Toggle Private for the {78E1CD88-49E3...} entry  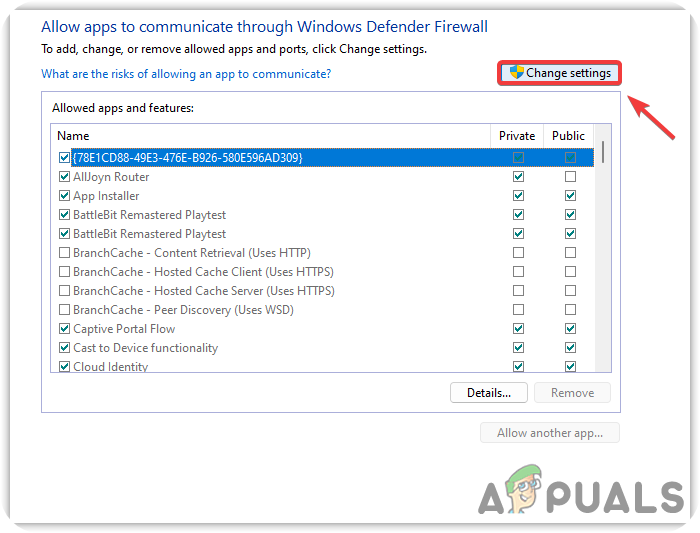coord(518,158)
